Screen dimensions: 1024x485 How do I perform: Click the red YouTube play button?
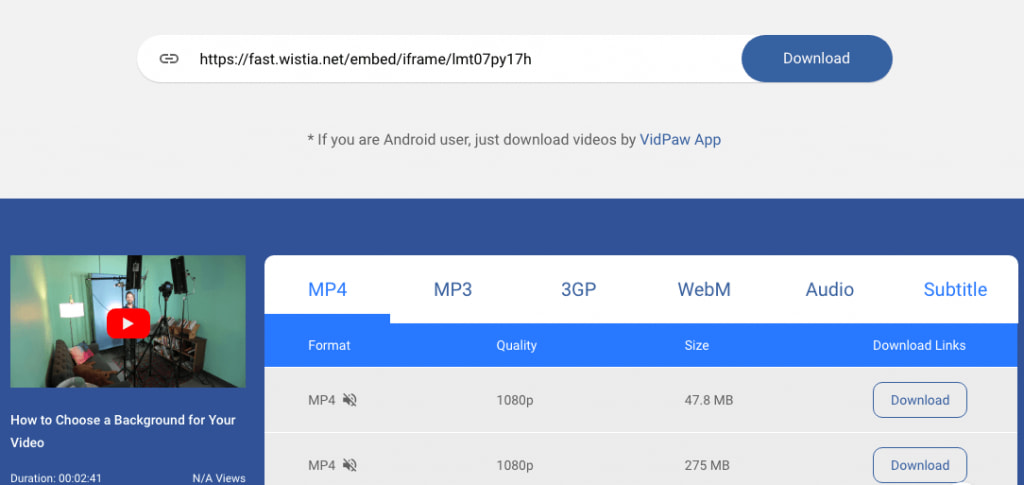pos(128,324)
